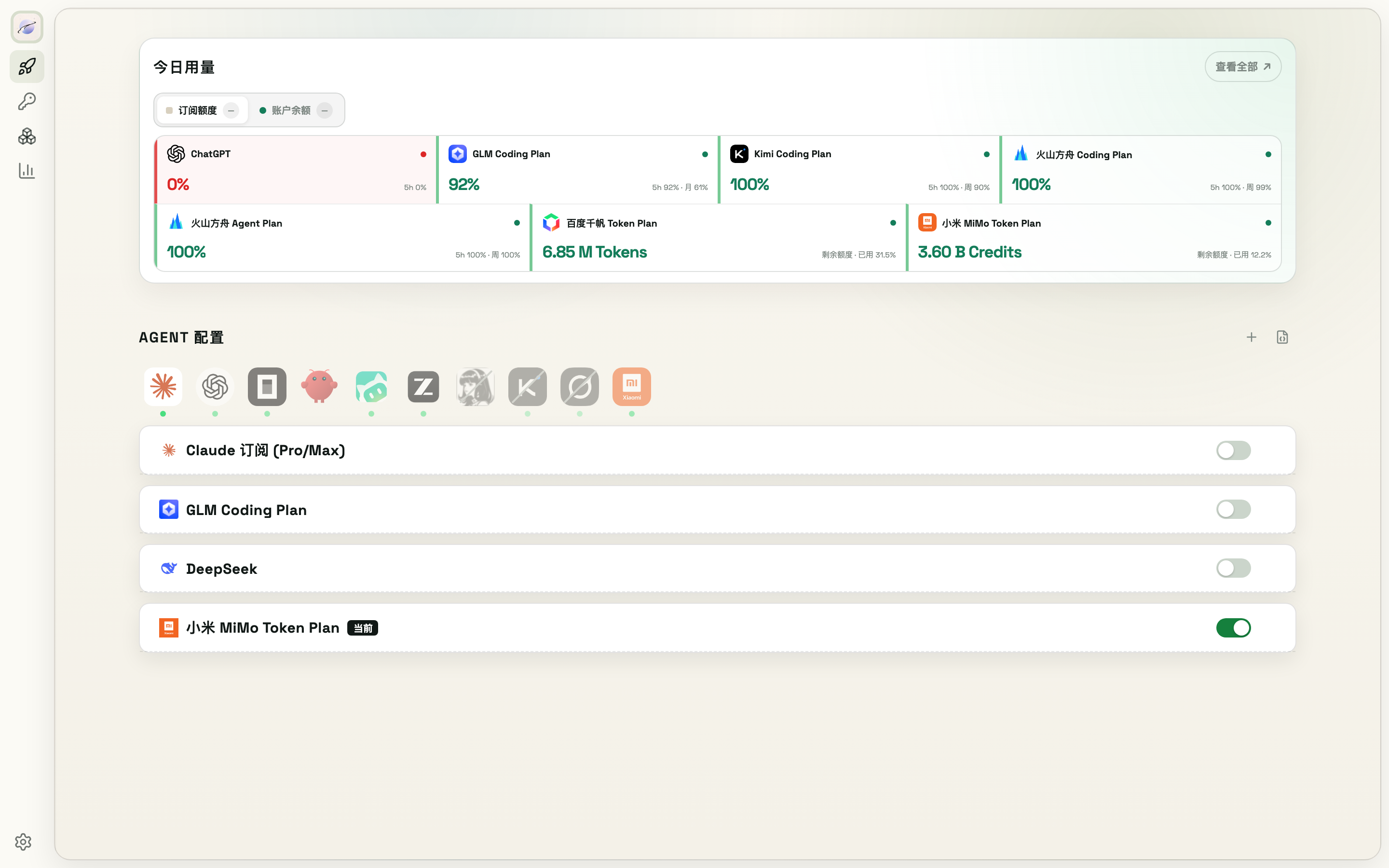Click the ChatGPT card name
The image size is (1389, 868).
tap(211, 154)
